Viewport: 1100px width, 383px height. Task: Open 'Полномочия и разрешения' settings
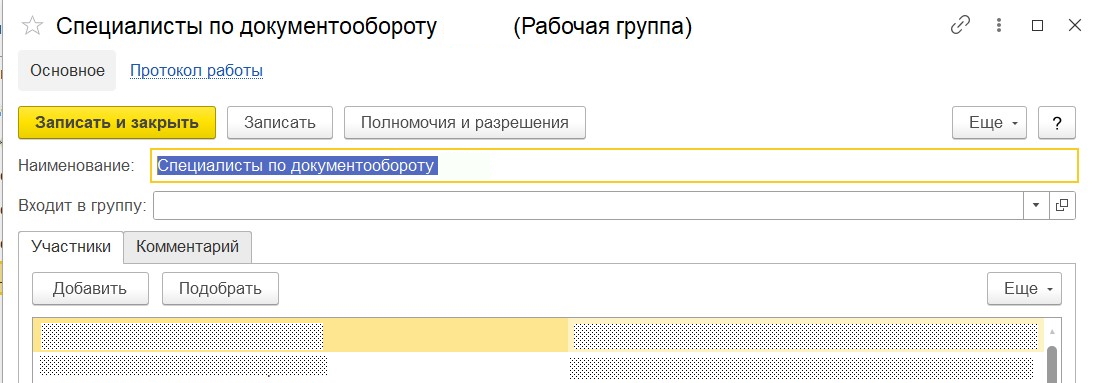(464, 123)
